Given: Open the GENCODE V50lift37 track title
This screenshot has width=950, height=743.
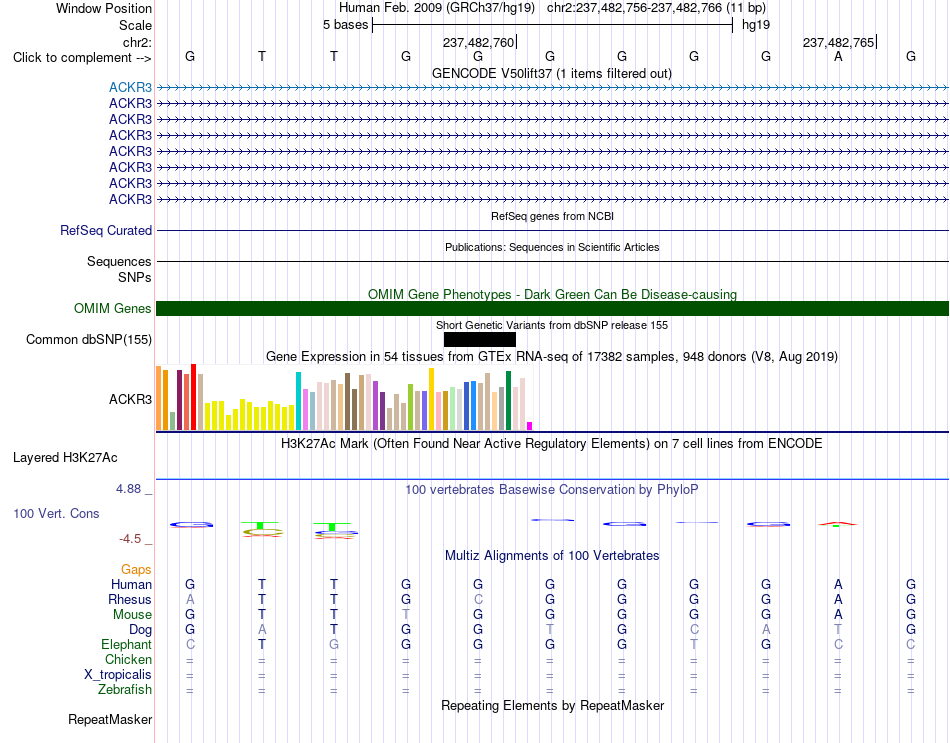Looking at the screenshot, I should [x=551, y=73].
